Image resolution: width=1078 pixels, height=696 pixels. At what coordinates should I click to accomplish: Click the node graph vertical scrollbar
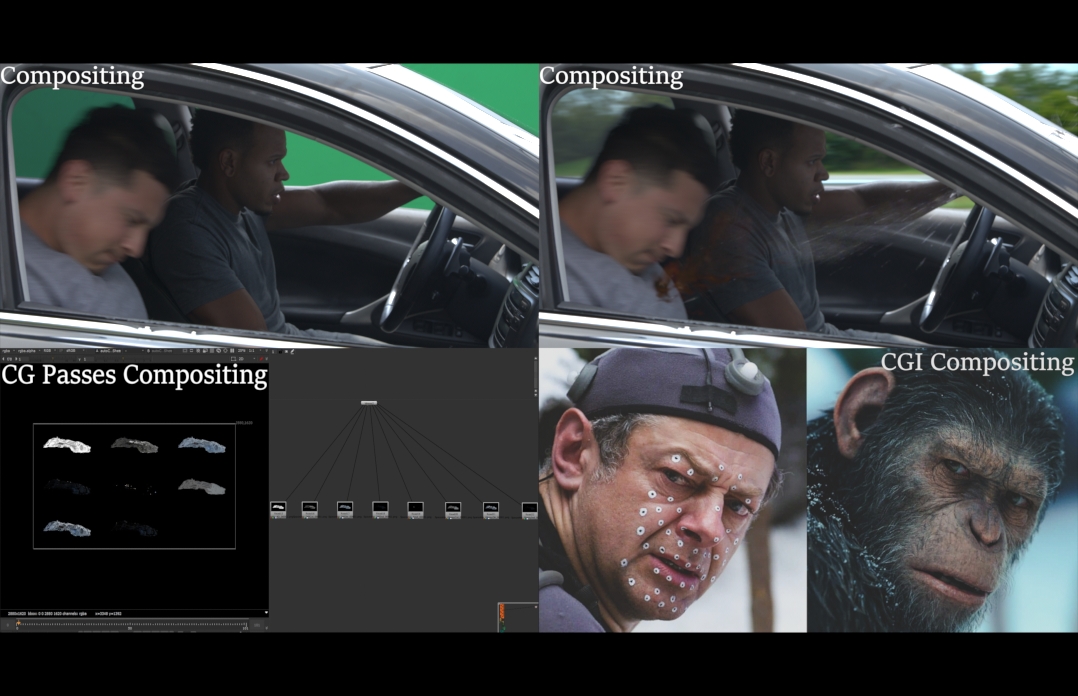click(x=536, y=376)
